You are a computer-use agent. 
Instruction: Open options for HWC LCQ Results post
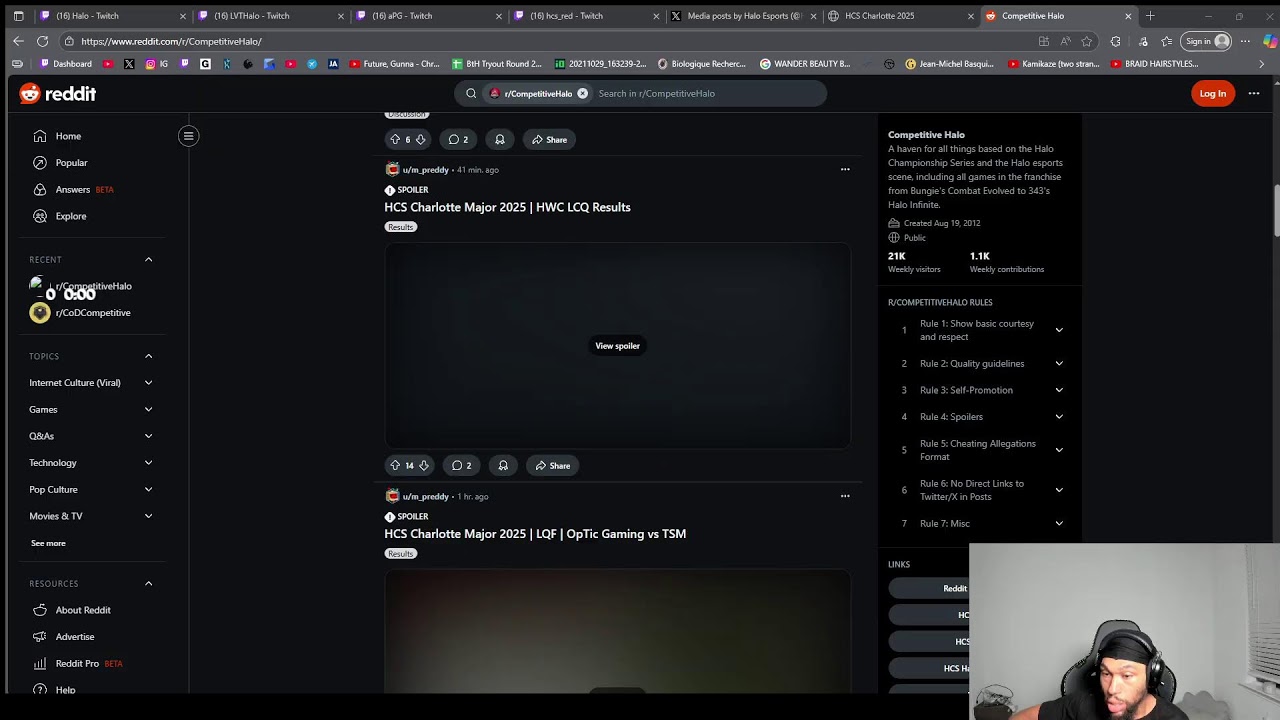[845, 170]
